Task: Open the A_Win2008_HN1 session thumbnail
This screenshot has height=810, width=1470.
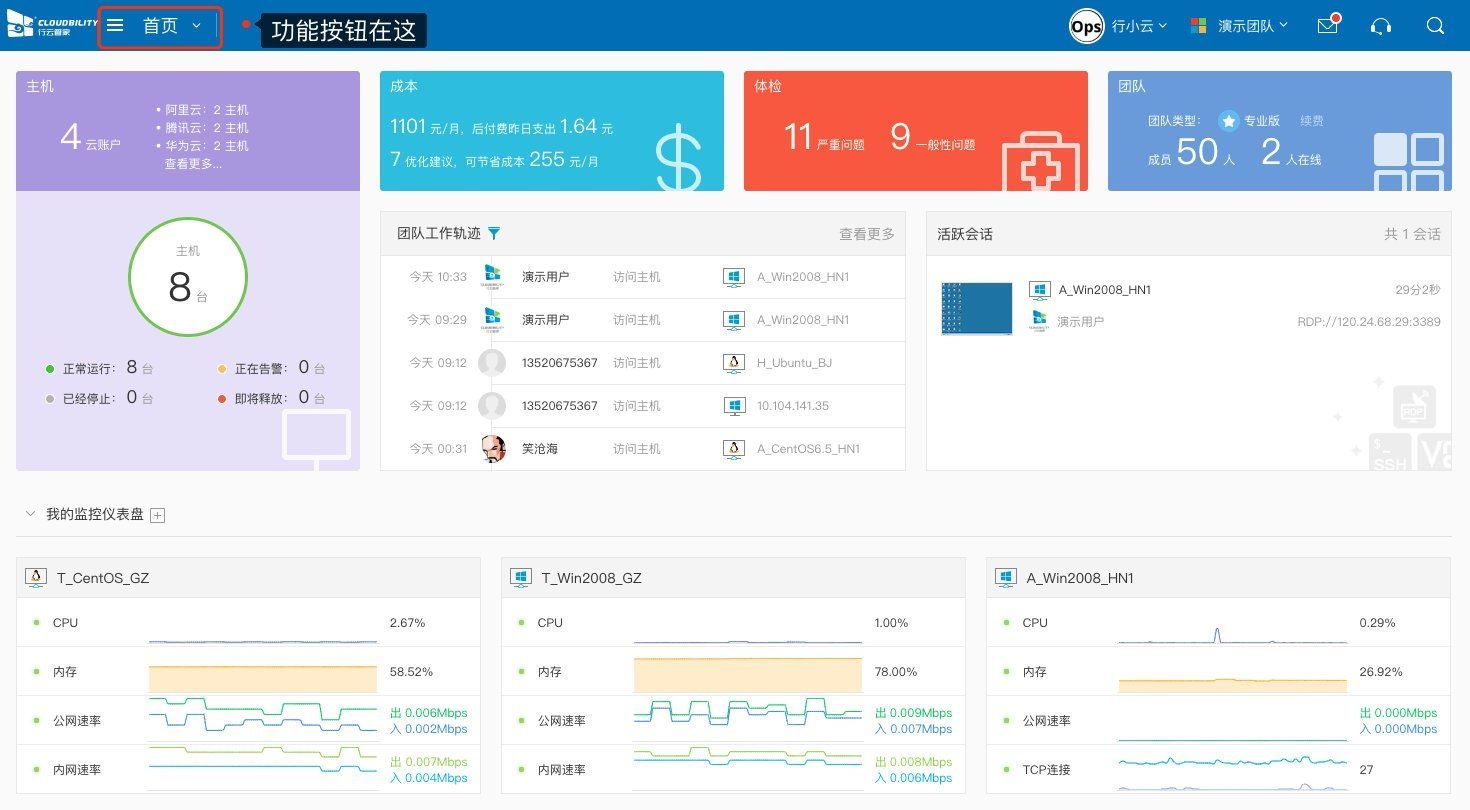Action: [x=977, y=308]
